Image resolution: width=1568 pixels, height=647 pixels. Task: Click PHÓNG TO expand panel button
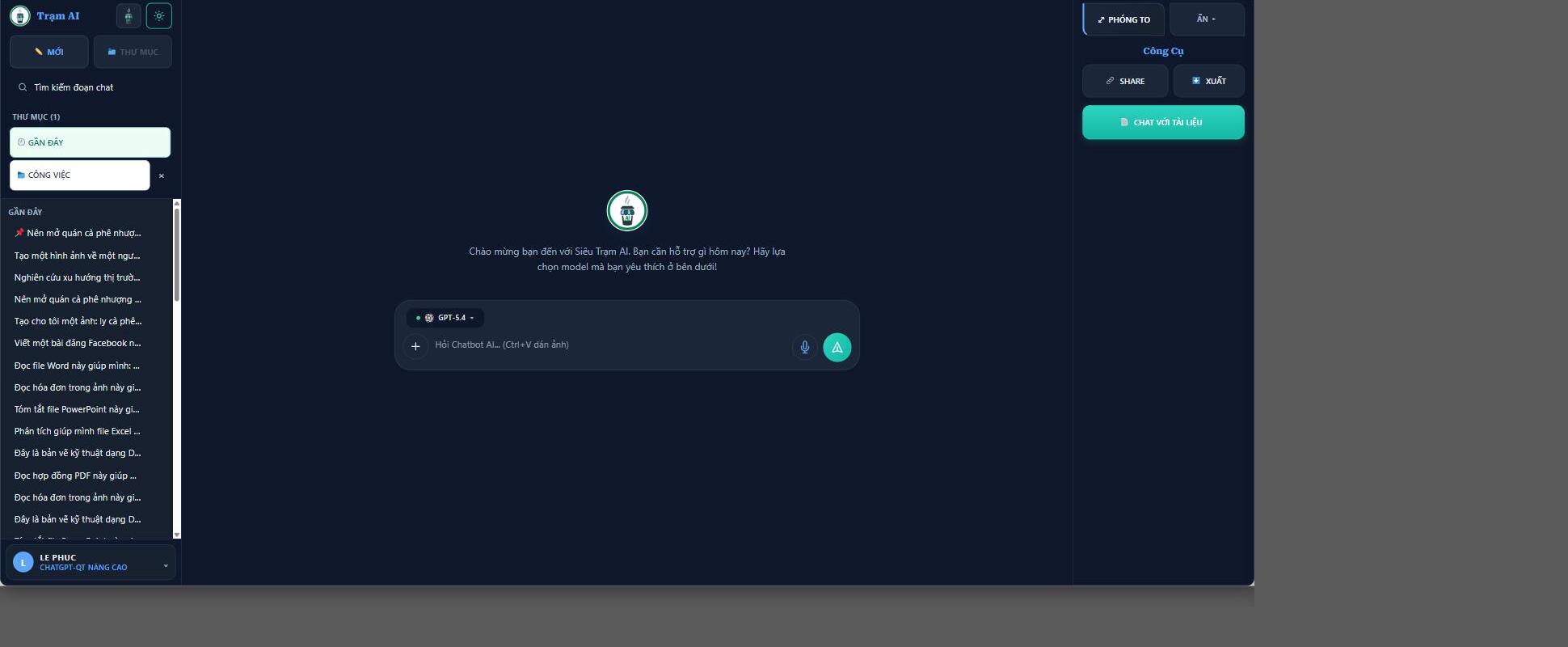[x=1123, y=19]
